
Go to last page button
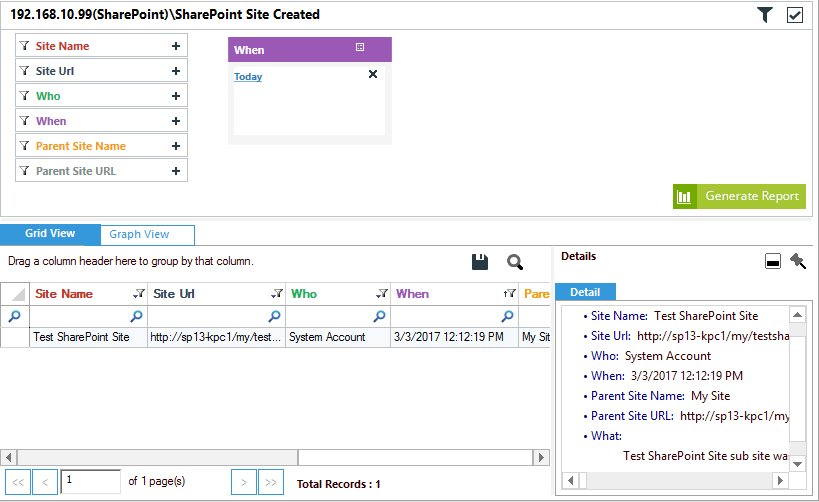point(271,482)
